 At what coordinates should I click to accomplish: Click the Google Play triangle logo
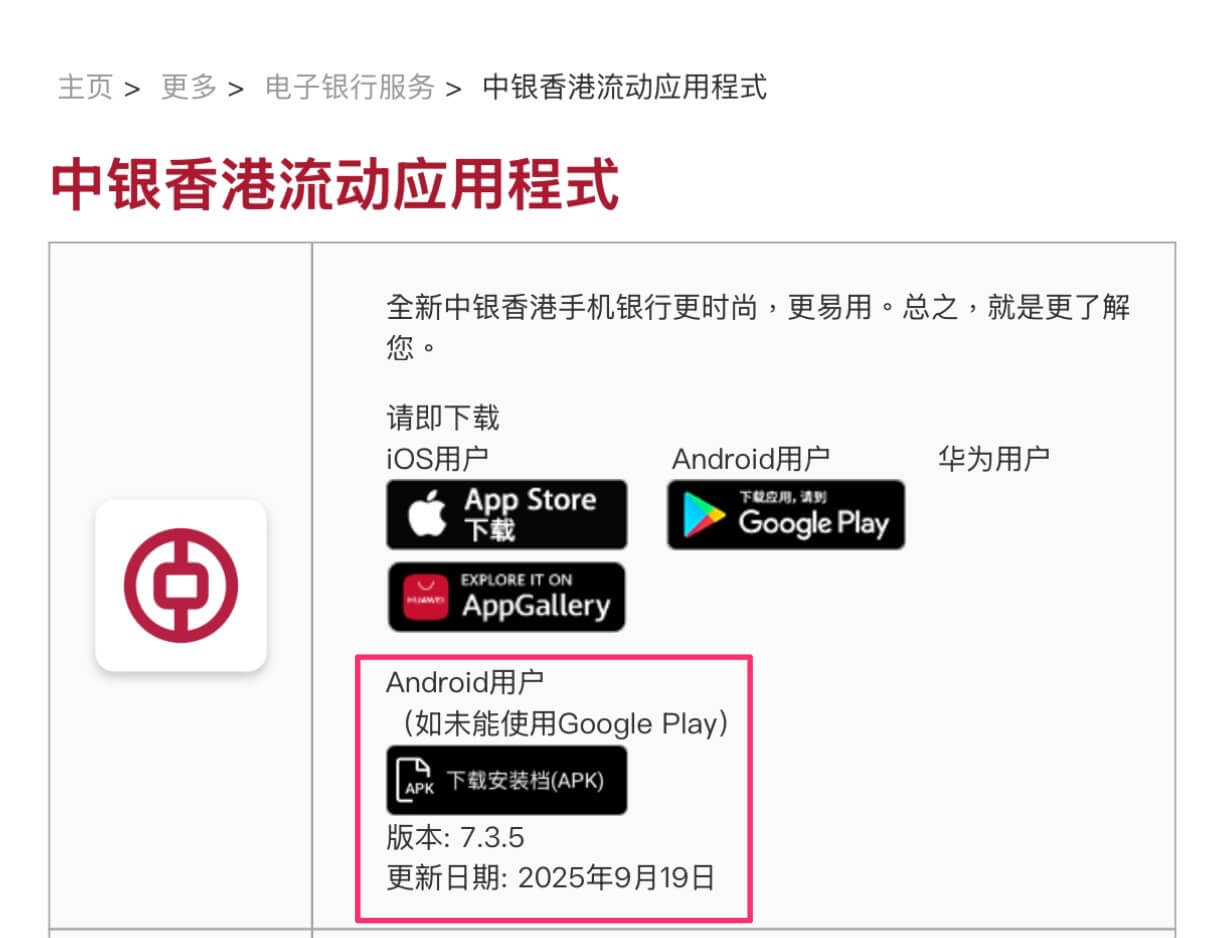(x=703, y=516)
